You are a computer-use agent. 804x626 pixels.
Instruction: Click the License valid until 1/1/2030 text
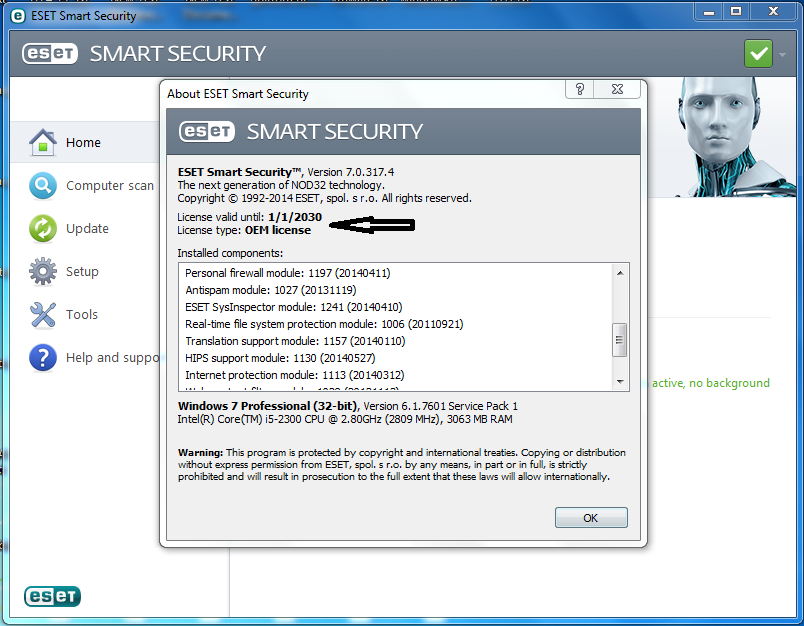[250, 217]
